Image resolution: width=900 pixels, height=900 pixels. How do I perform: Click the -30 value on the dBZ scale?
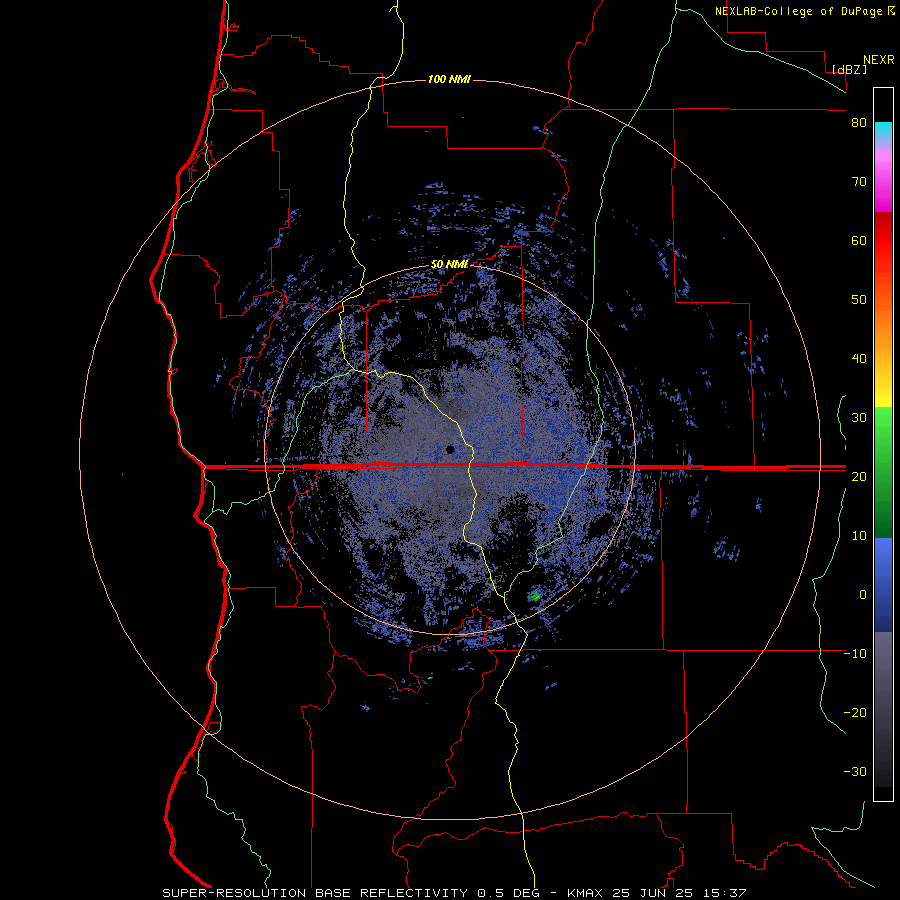855,771
